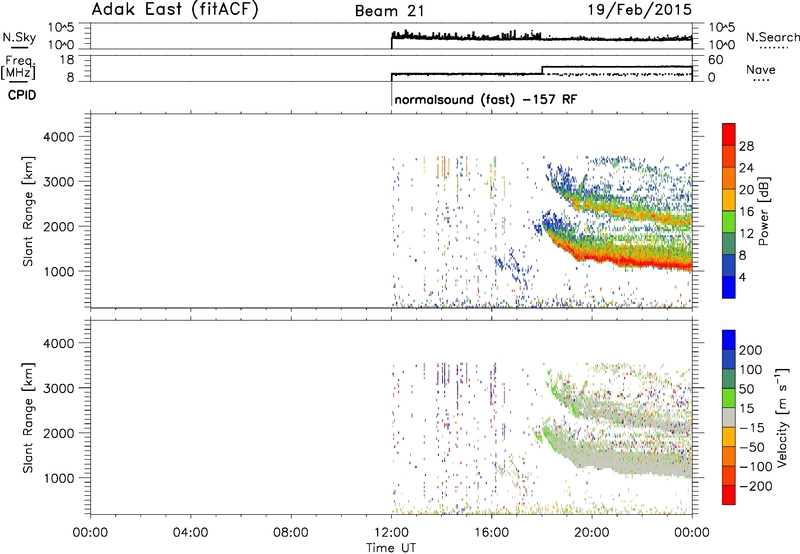Click the gray velocity backscatter band near 1000 km
800x554 pixels.
(x=633, y=463)
